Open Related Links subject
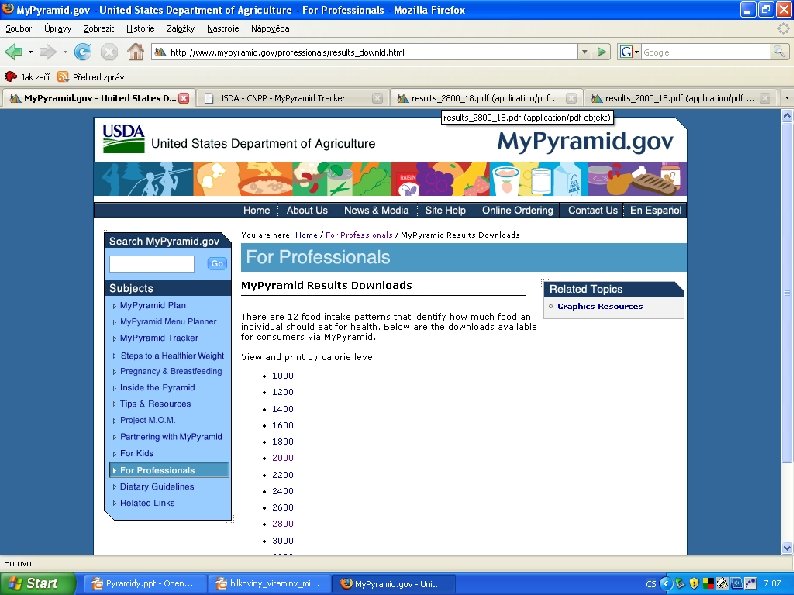Screen dimensions: 794x595 point(147,503)
